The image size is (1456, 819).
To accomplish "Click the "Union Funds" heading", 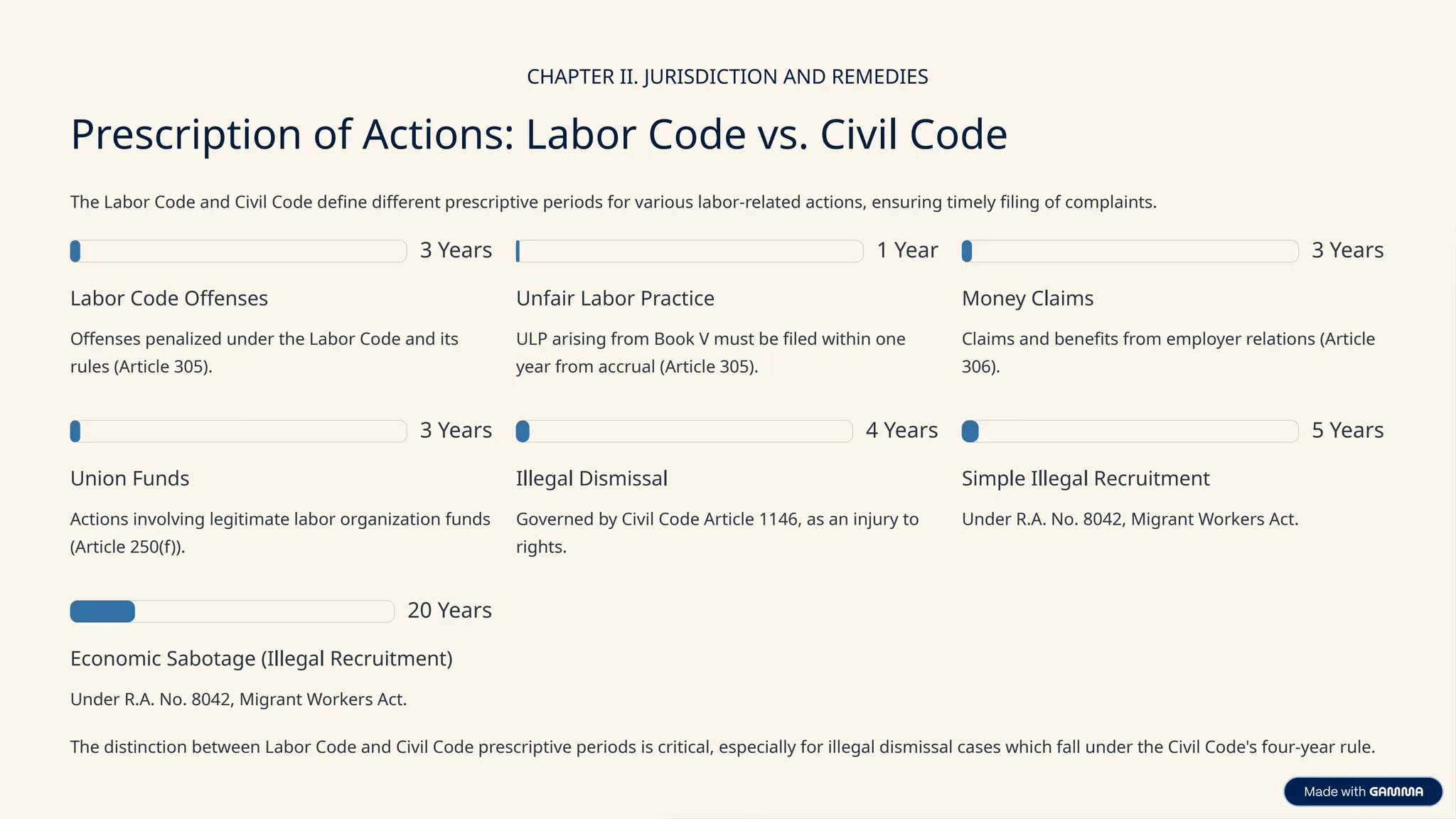I will click(129, 478).
